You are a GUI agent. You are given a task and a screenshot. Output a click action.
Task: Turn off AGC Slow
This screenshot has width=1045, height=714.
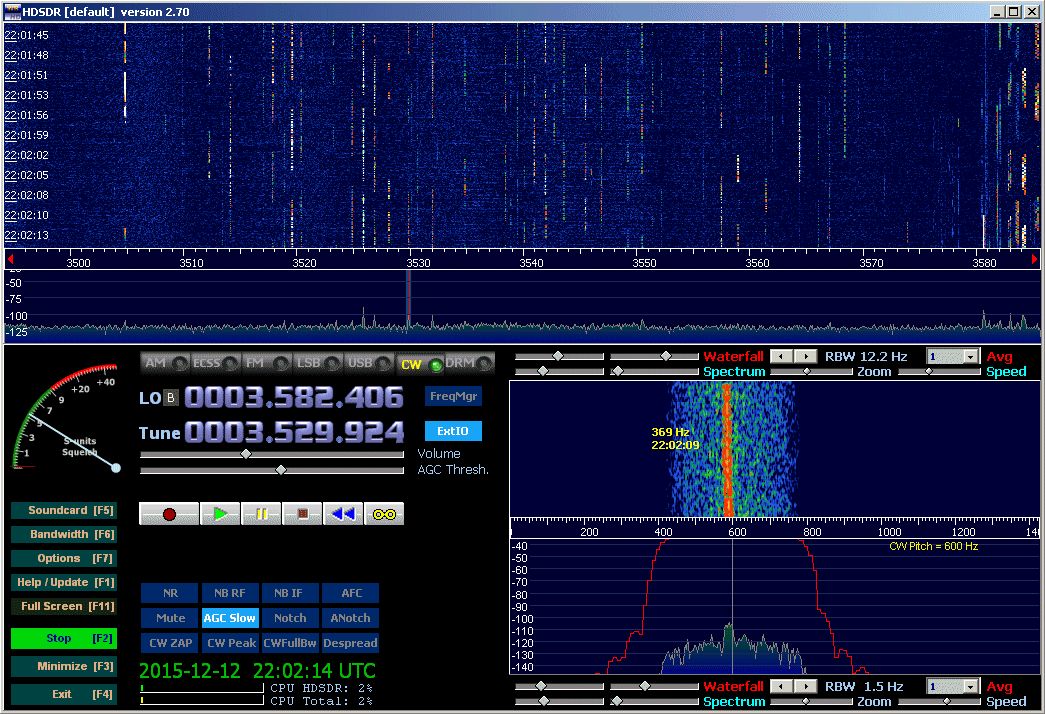point(230,618)
